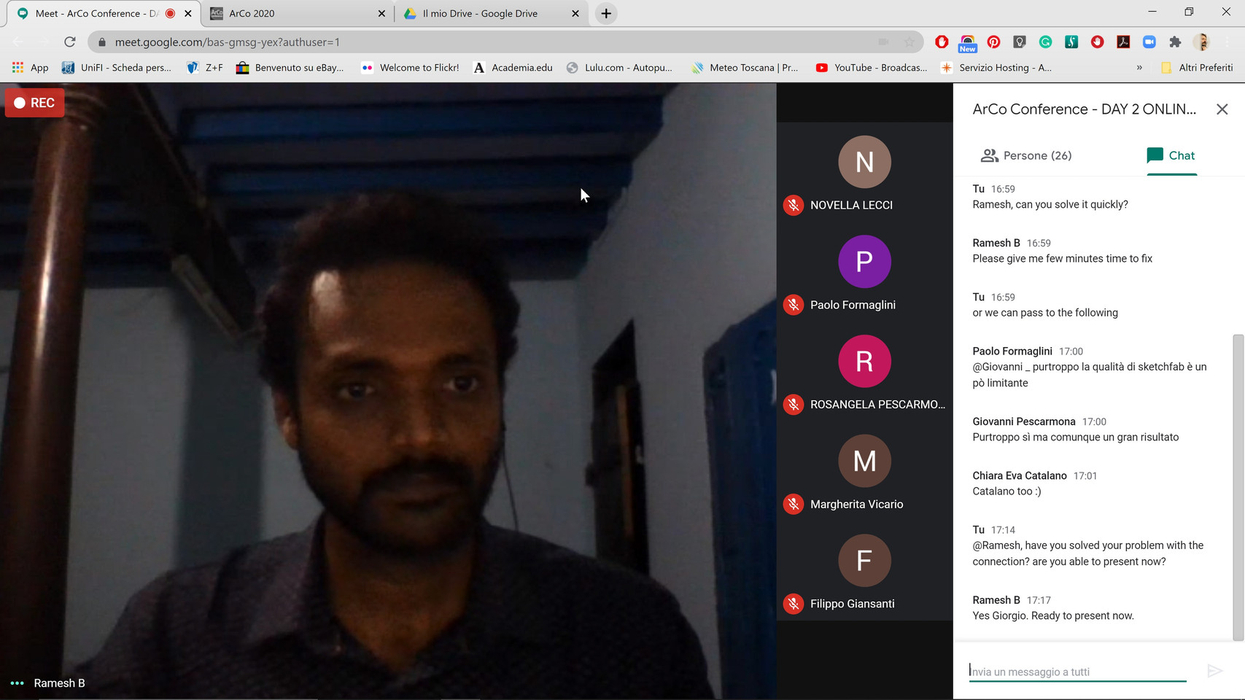
Task: Click 'Purtroppo sì ma comunque un gran risultato'
Action: [1075, 437]
